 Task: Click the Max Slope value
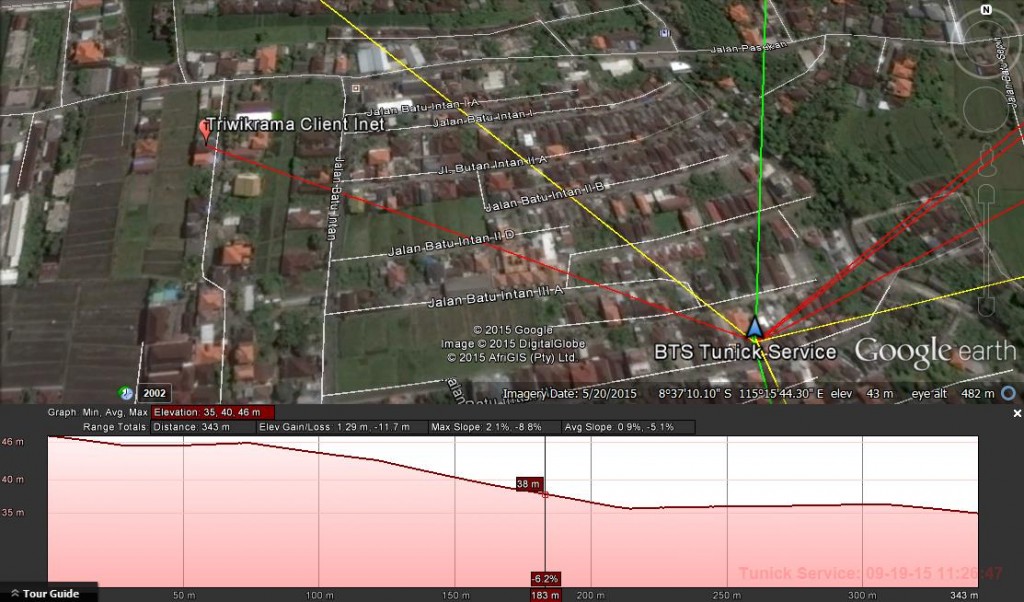pos(495,427)
